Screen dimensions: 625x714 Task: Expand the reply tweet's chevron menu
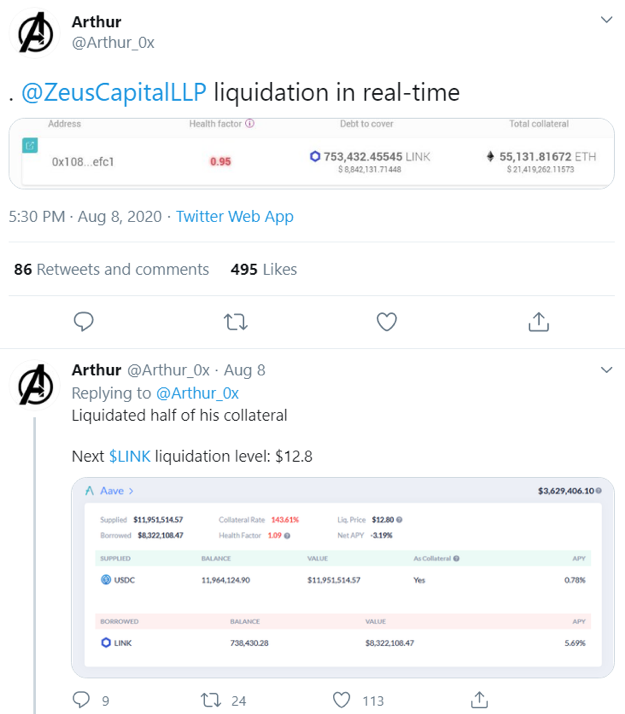(x=606, y=370)
